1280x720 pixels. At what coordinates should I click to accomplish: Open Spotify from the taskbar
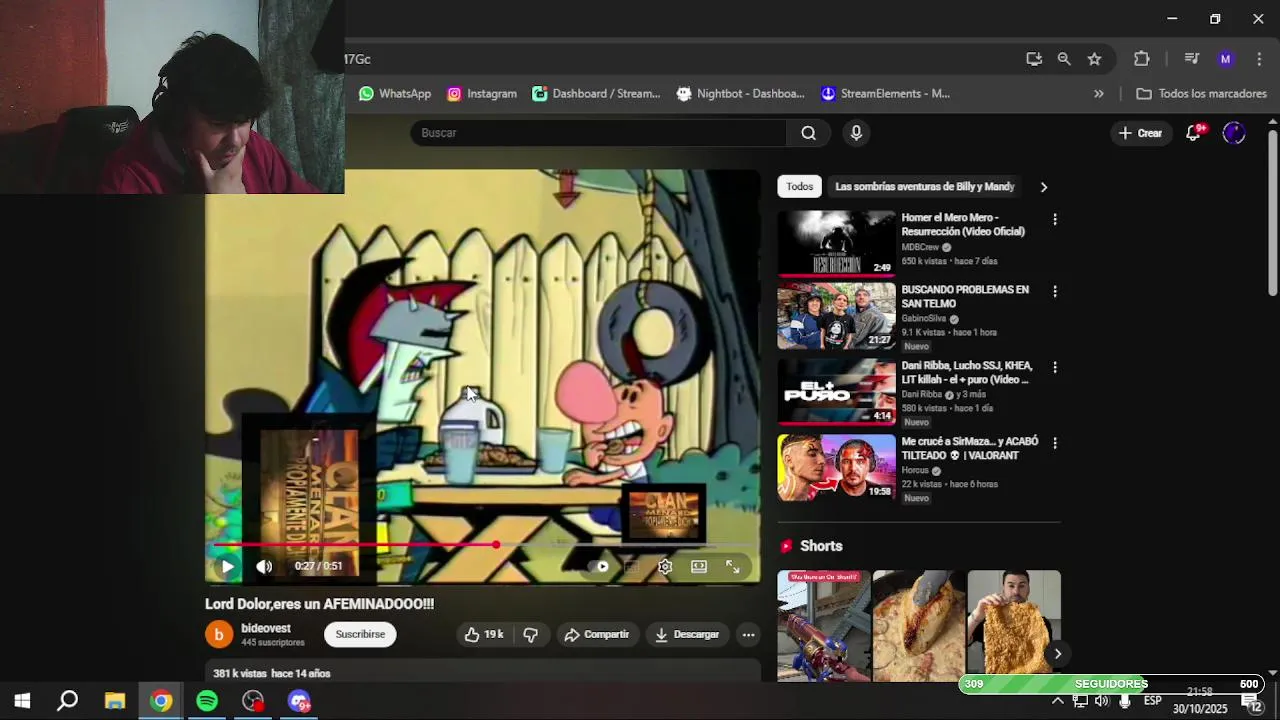pos(207,701)
